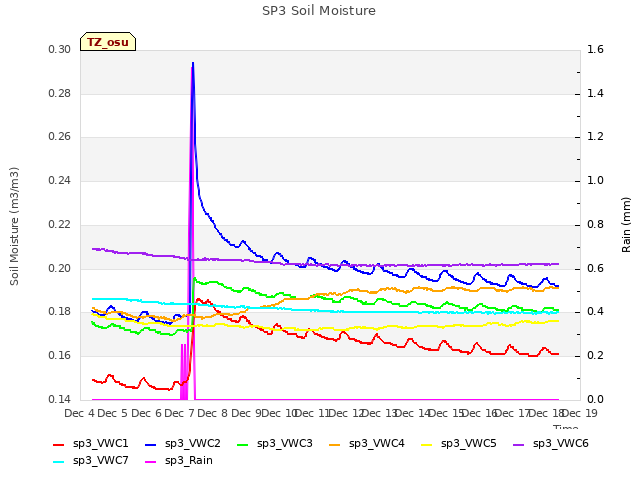Click the 0.0 right axis value
This screenshot has height=480, width=640.
coord(595,400)
